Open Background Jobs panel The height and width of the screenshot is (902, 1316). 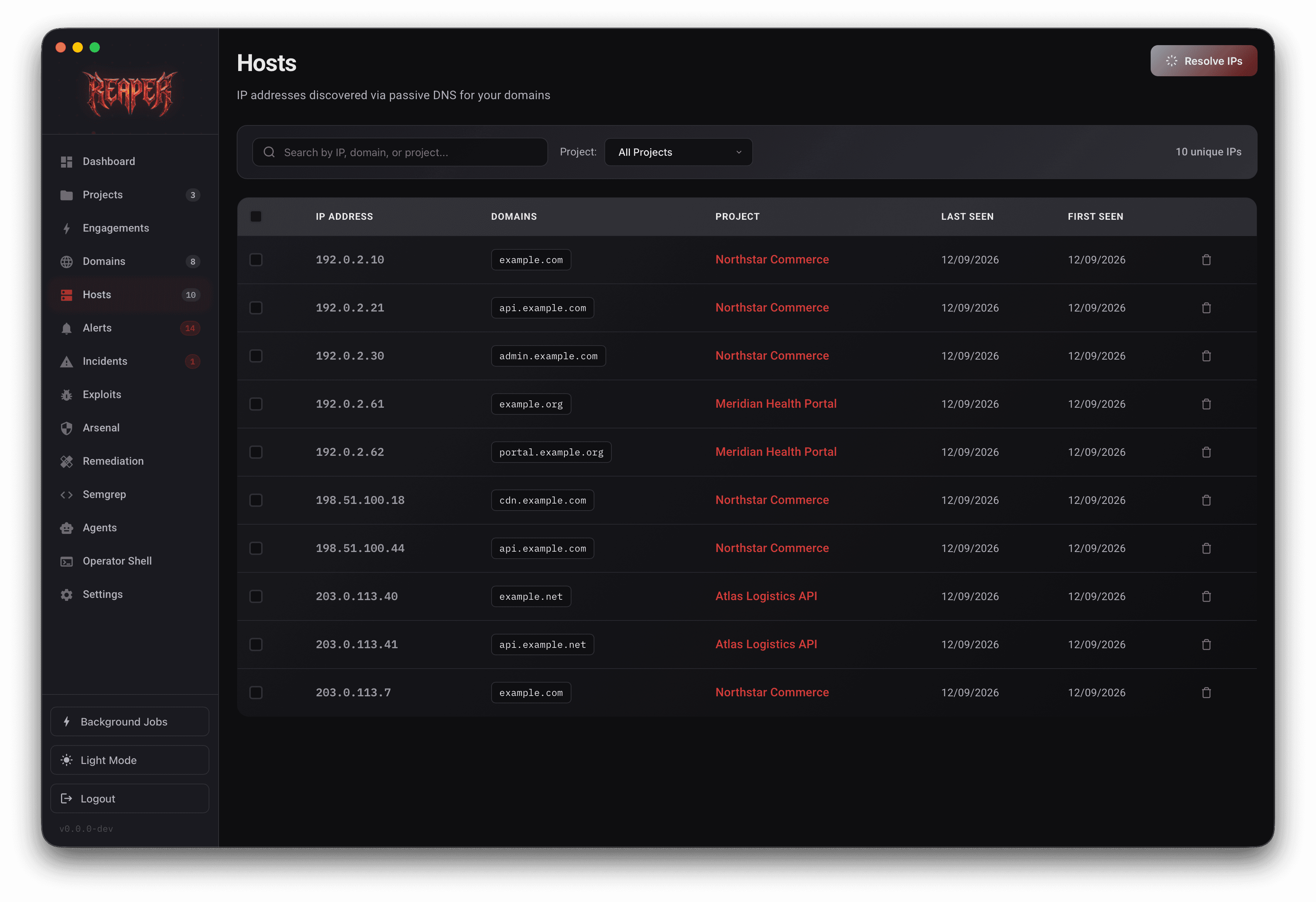click(130, 722)
